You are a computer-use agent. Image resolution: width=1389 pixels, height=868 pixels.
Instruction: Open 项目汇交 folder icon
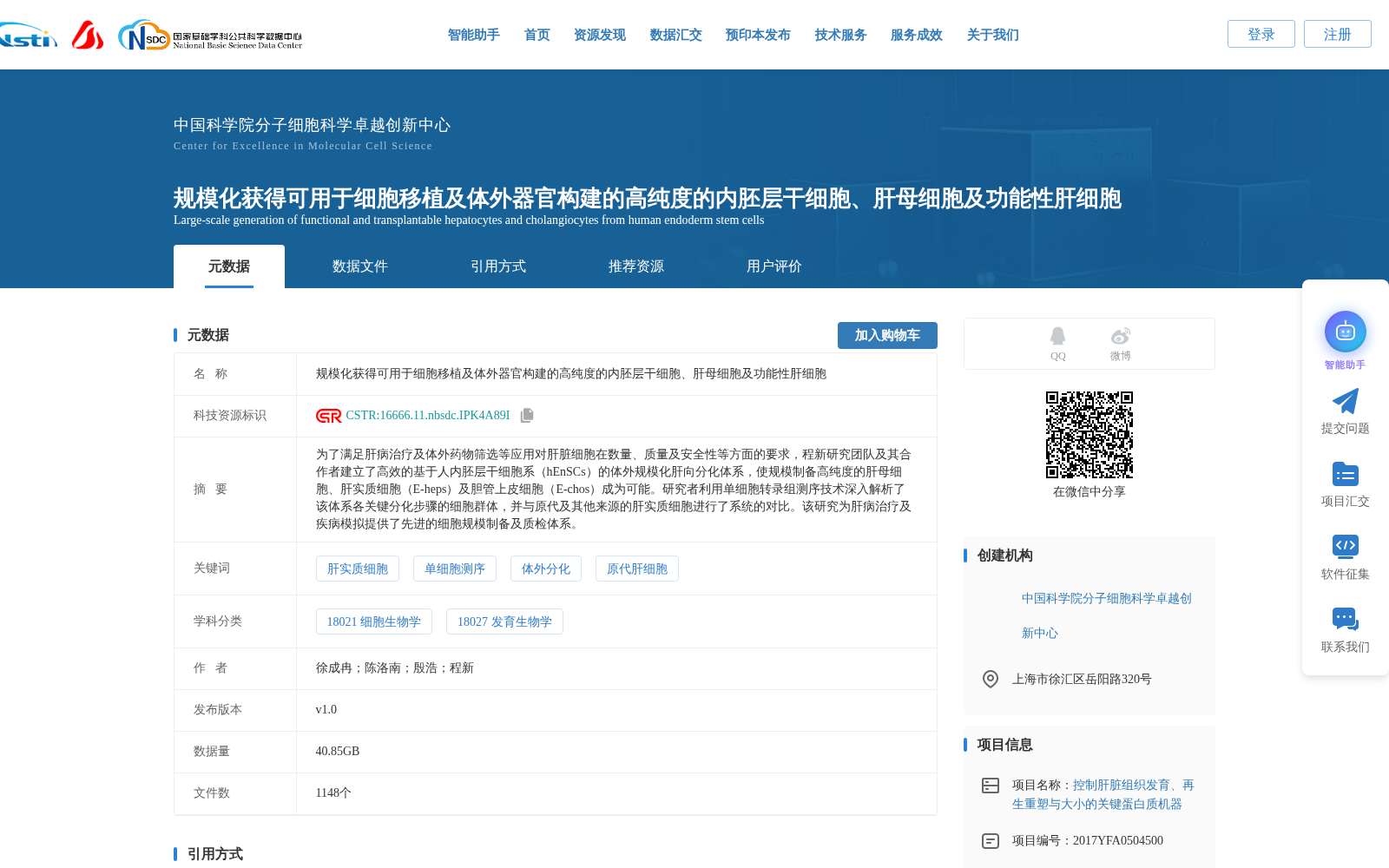click(1346, 474)
